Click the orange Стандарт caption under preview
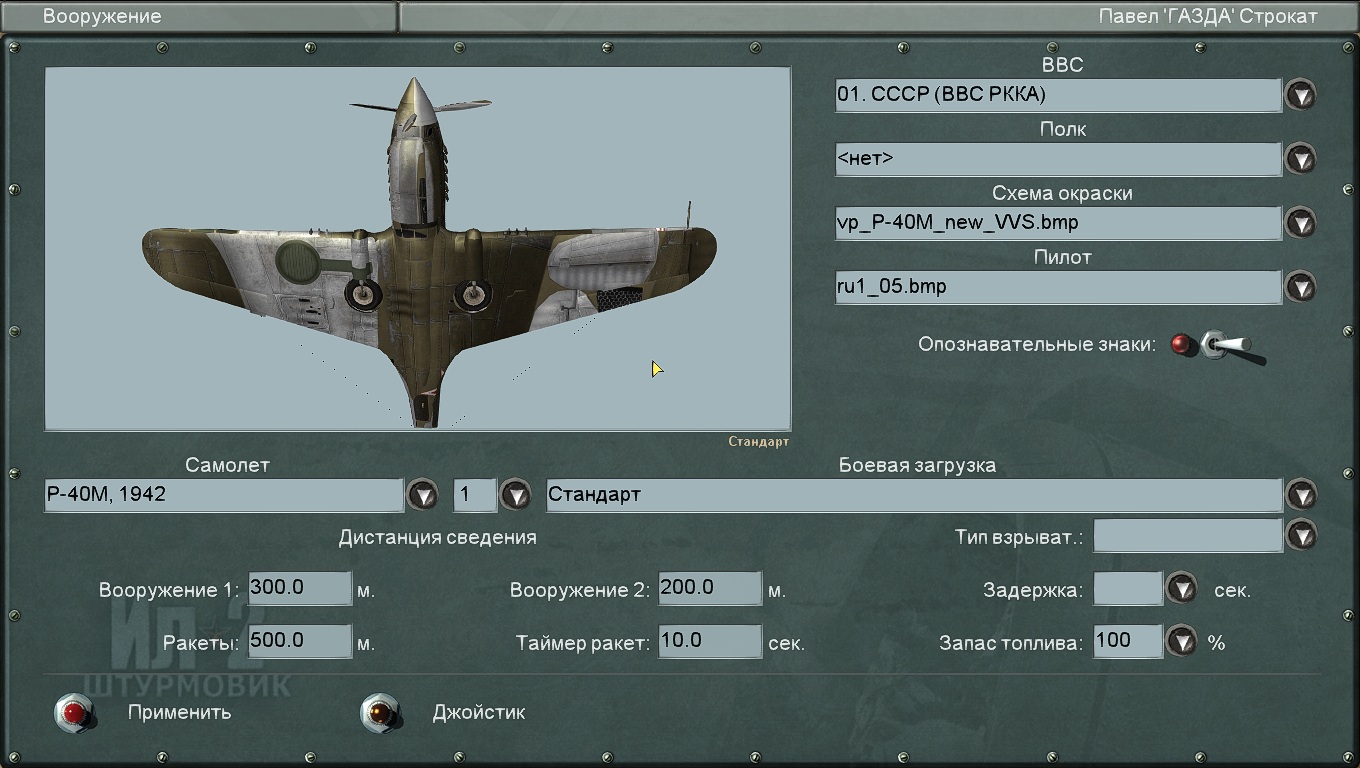Image resolution: width=1360 pixels, height=768 pixels. 758,441
